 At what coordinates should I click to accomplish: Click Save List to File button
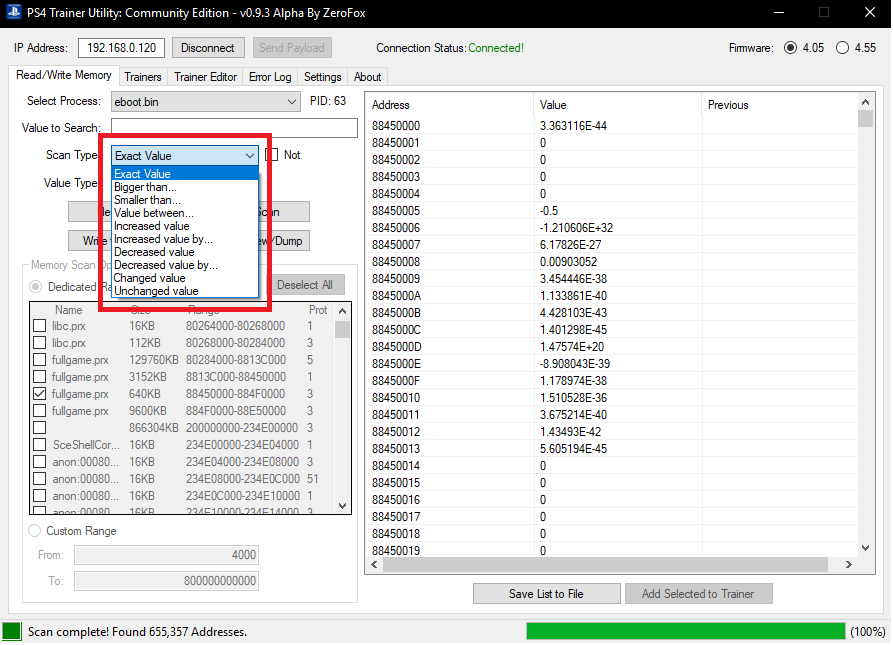tap(545, 593)
